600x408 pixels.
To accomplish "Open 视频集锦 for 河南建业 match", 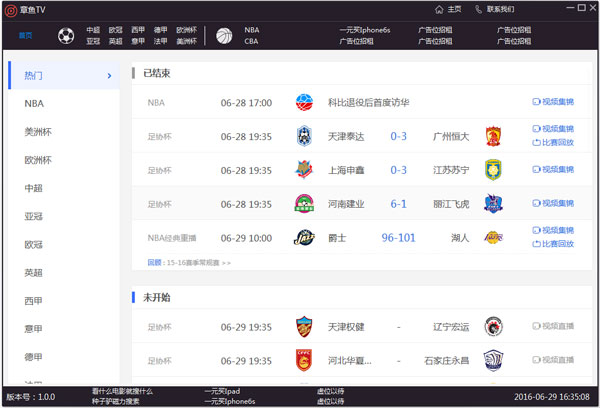I will pos(553,203).
